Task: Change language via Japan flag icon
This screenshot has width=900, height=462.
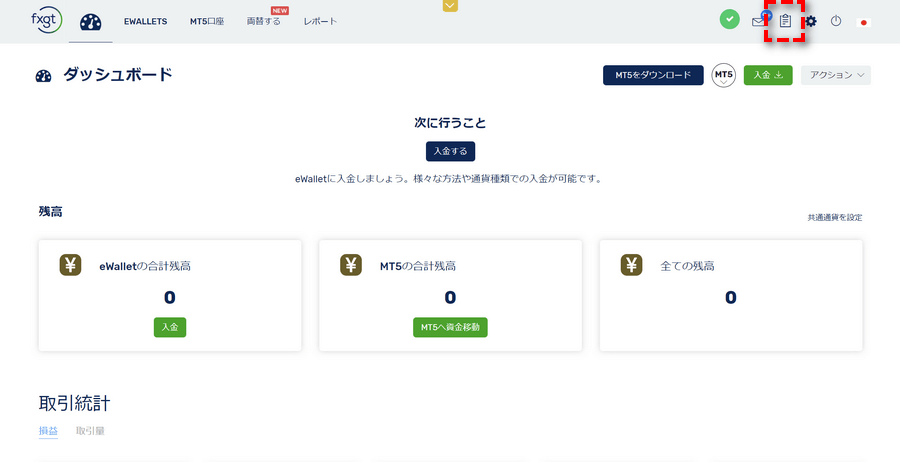Action: point(863,22)
